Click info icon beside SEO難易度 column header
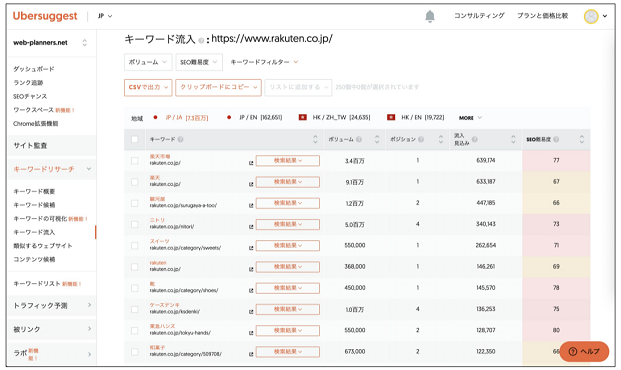Screen dimensions: 621x370 click(556, 139)
